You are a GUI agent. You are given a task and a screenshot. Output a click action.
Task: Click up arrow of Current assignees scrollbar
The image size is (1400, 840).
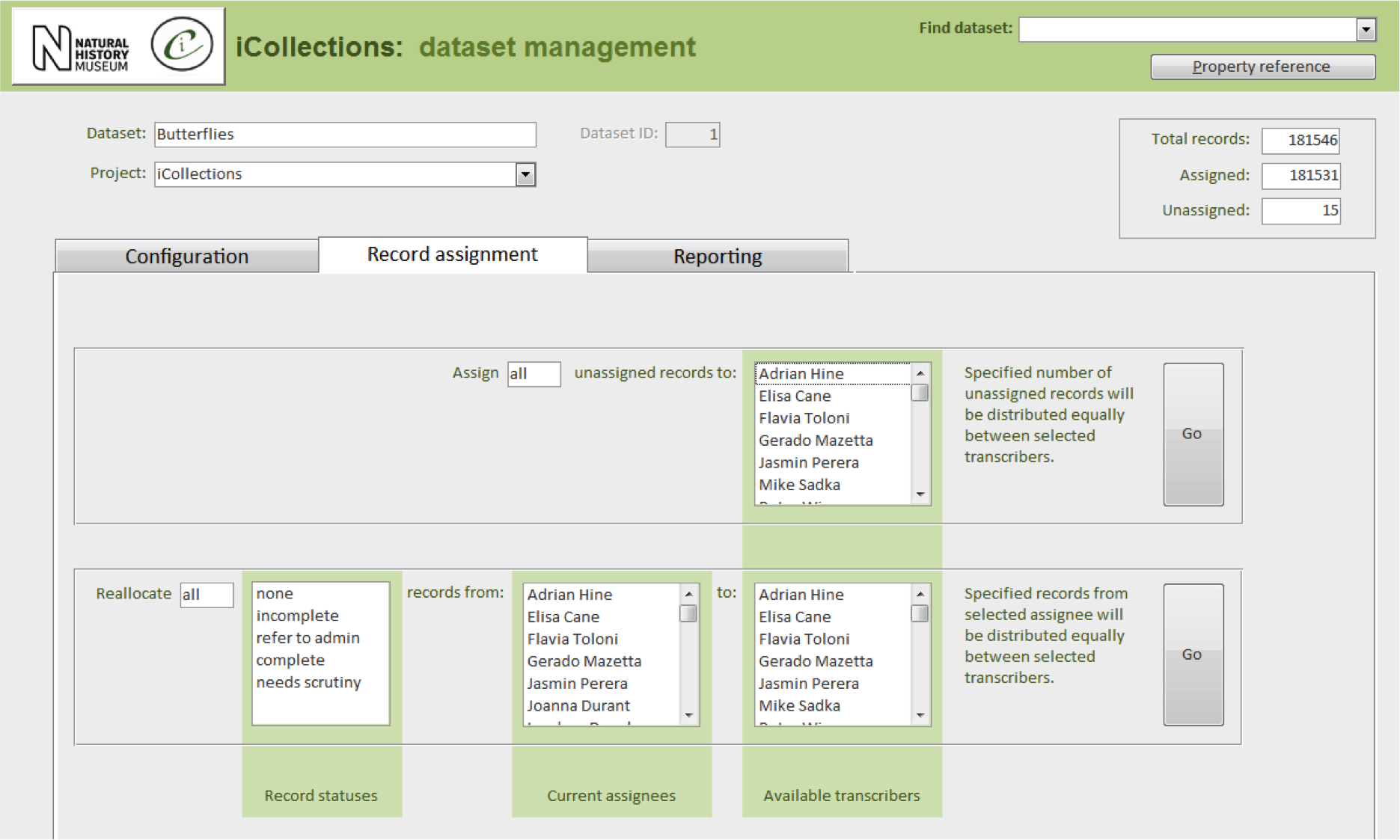tap(689, 593)
